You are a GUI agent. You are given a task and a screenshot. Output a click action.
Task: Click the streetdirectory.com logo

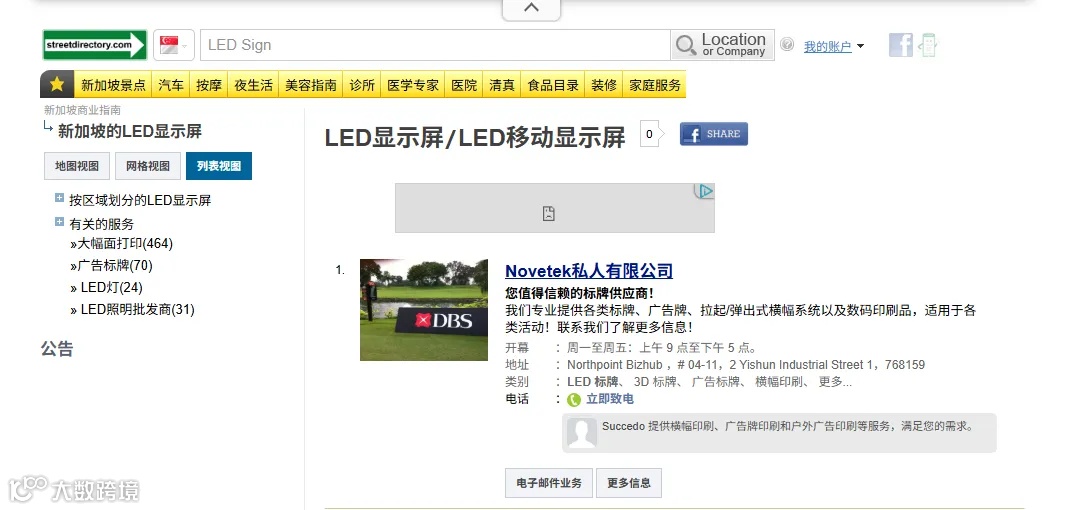(95, 45)
